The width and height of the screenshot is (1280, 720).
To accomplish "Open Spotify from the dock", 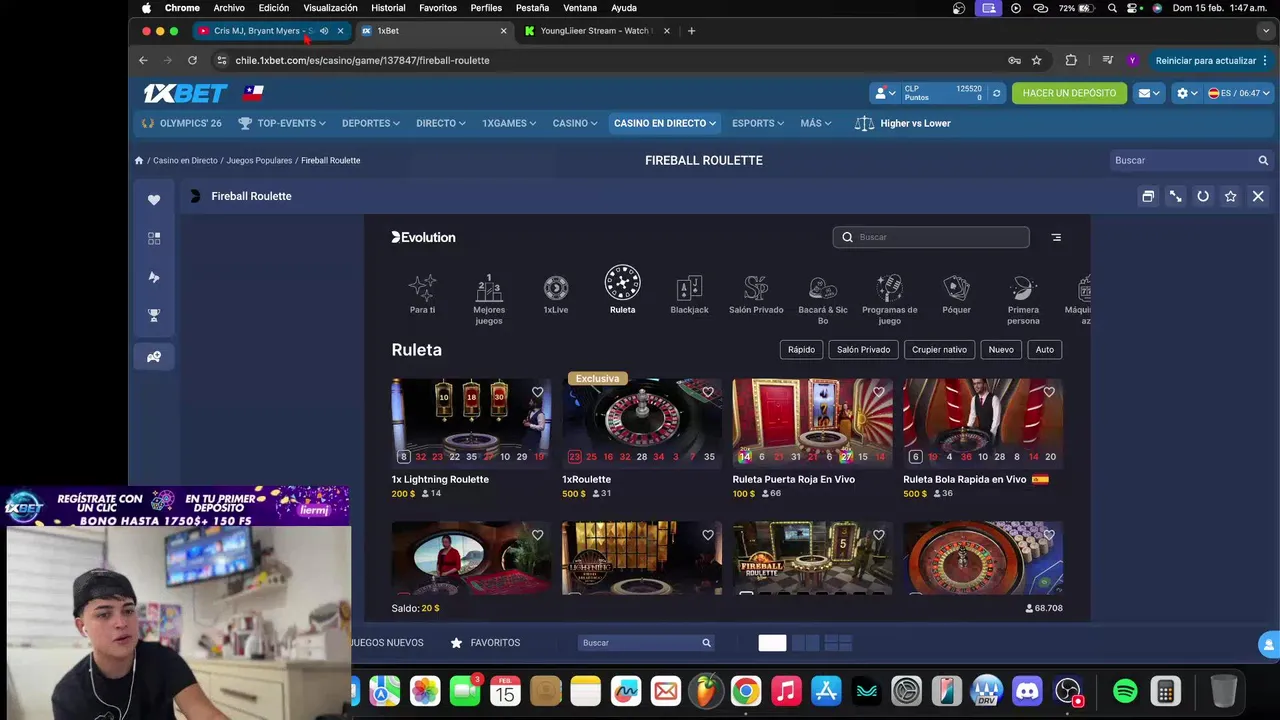I will coord(1125,691).
